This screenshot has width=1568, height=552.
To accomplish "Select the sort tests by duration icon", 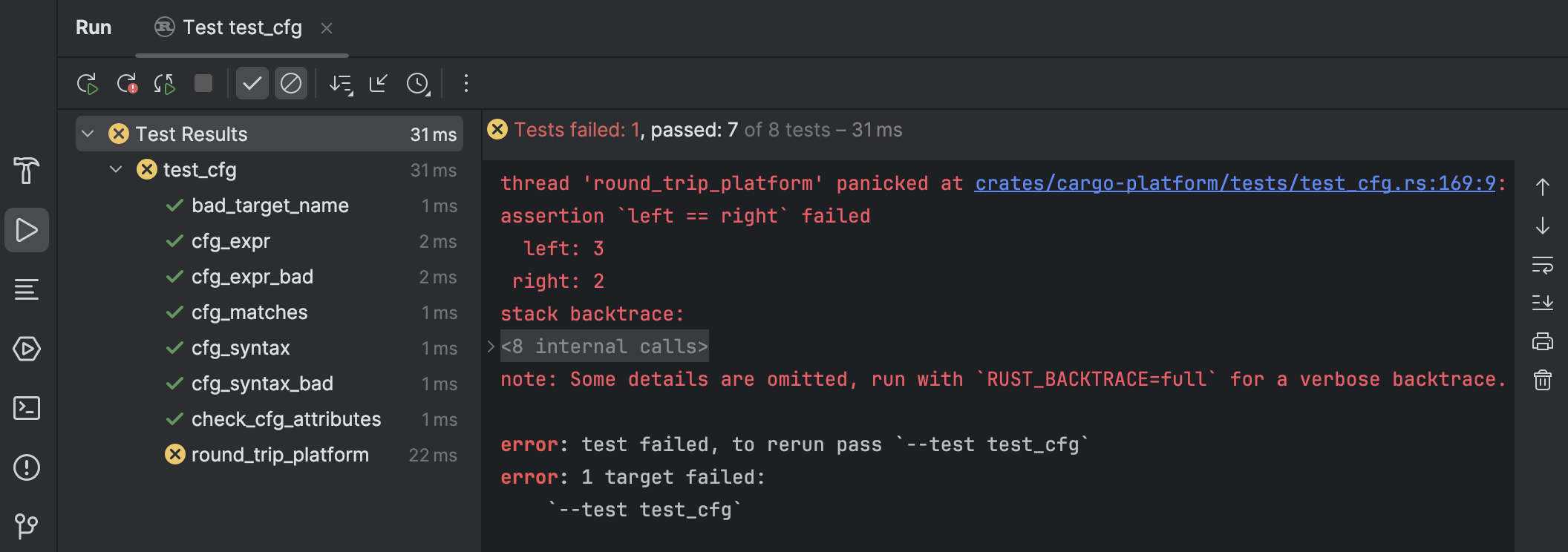I will (x=341, y=84).
